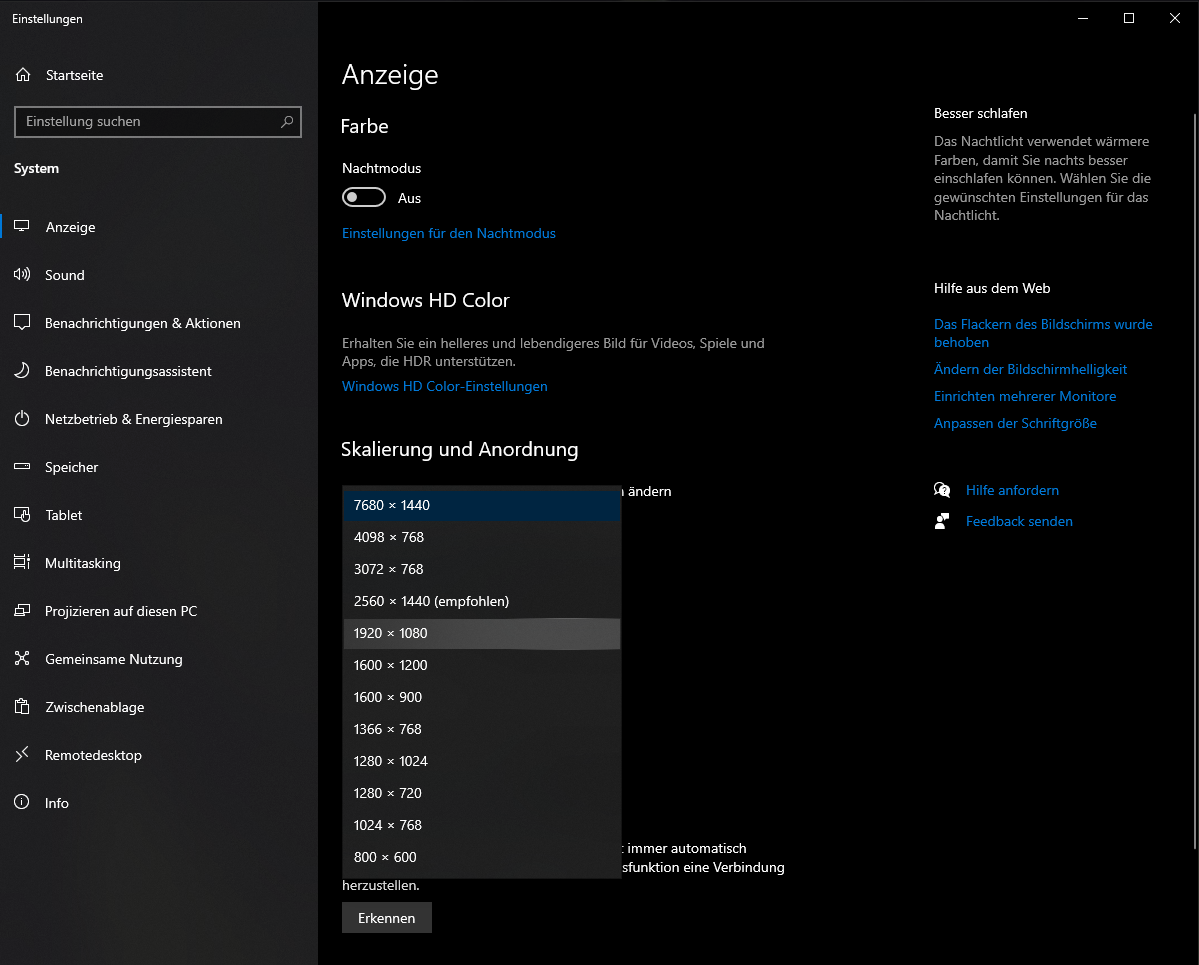The width and height of the screenshot is (1199, 965).
Task: Select resolution 4098 × 768
Action: [482, 538]
